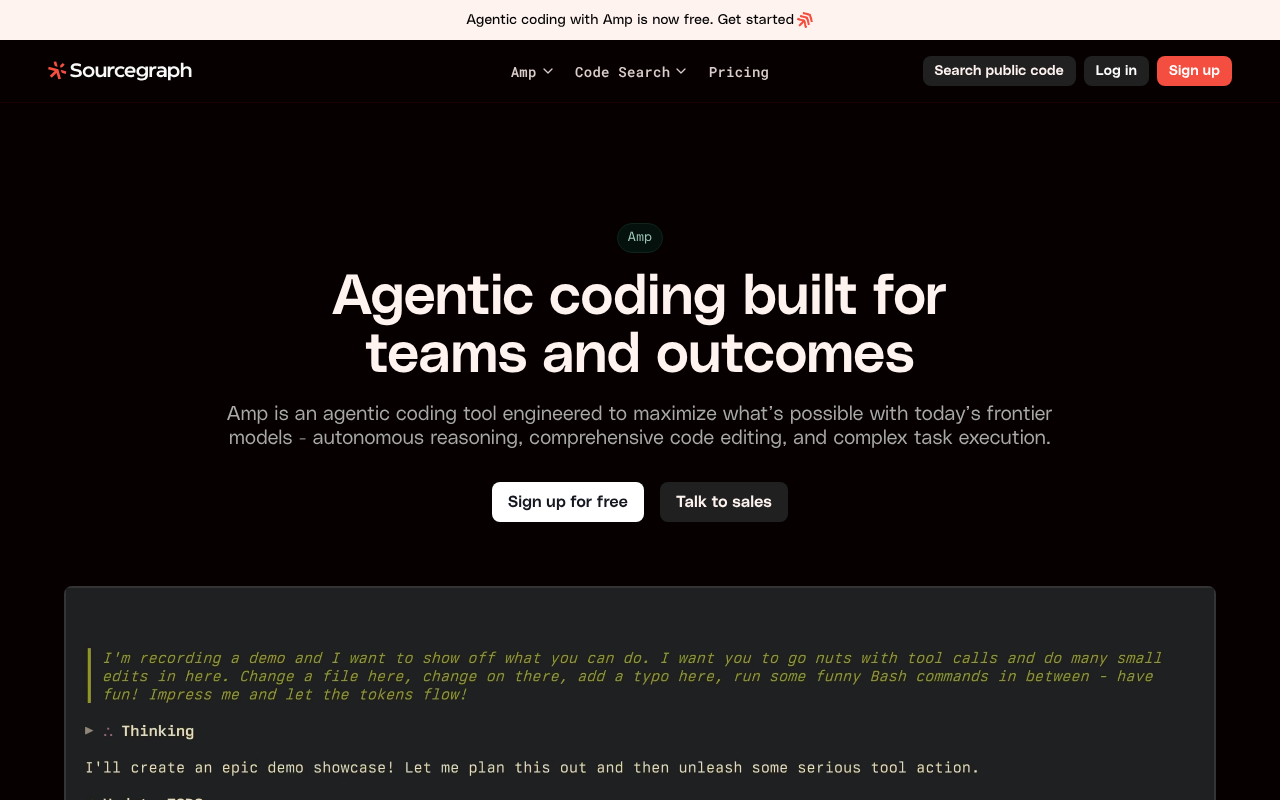Click the white Sign up for free button
This screenshot has width=1280, height=800.
(568, 502)
